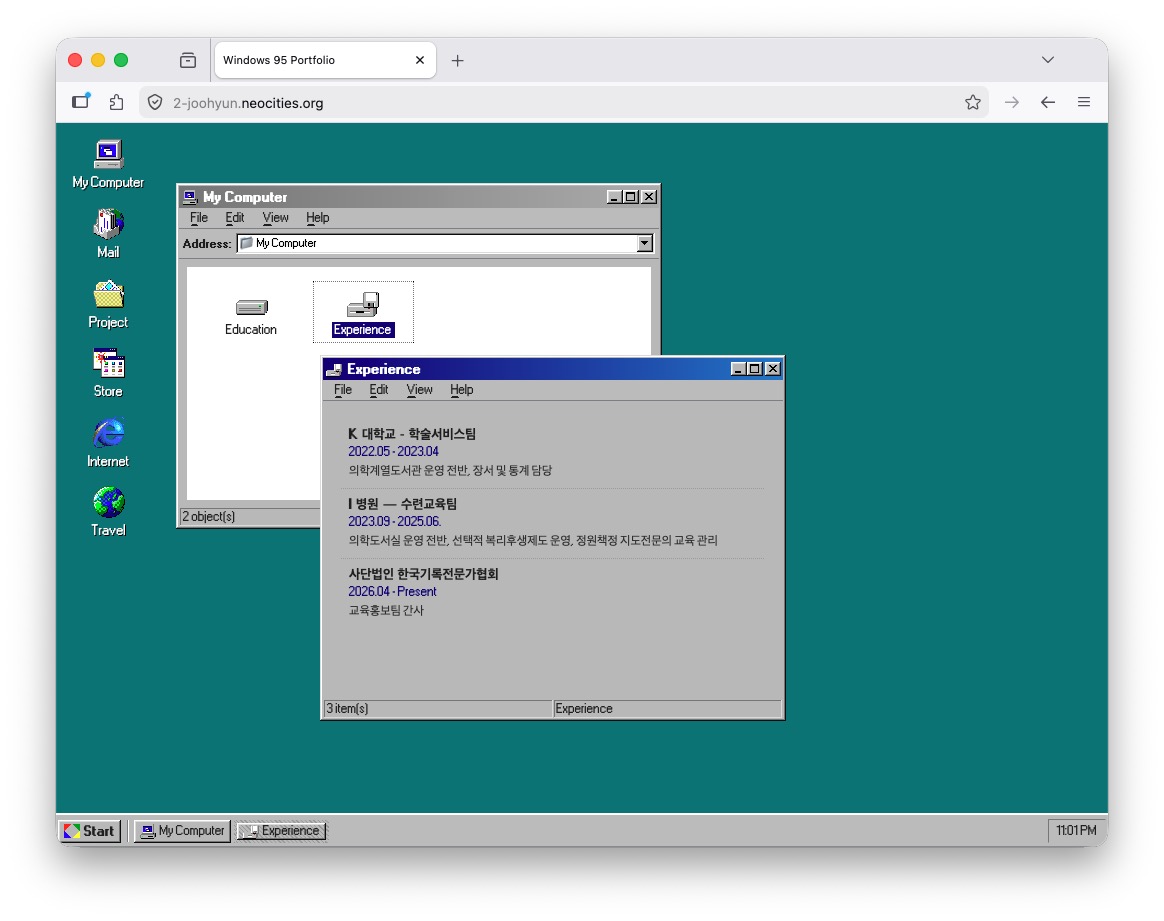The image size is (1164, 921).
Task: Close the Windows 95 Portfolio tab
Action: coord(419,60)
